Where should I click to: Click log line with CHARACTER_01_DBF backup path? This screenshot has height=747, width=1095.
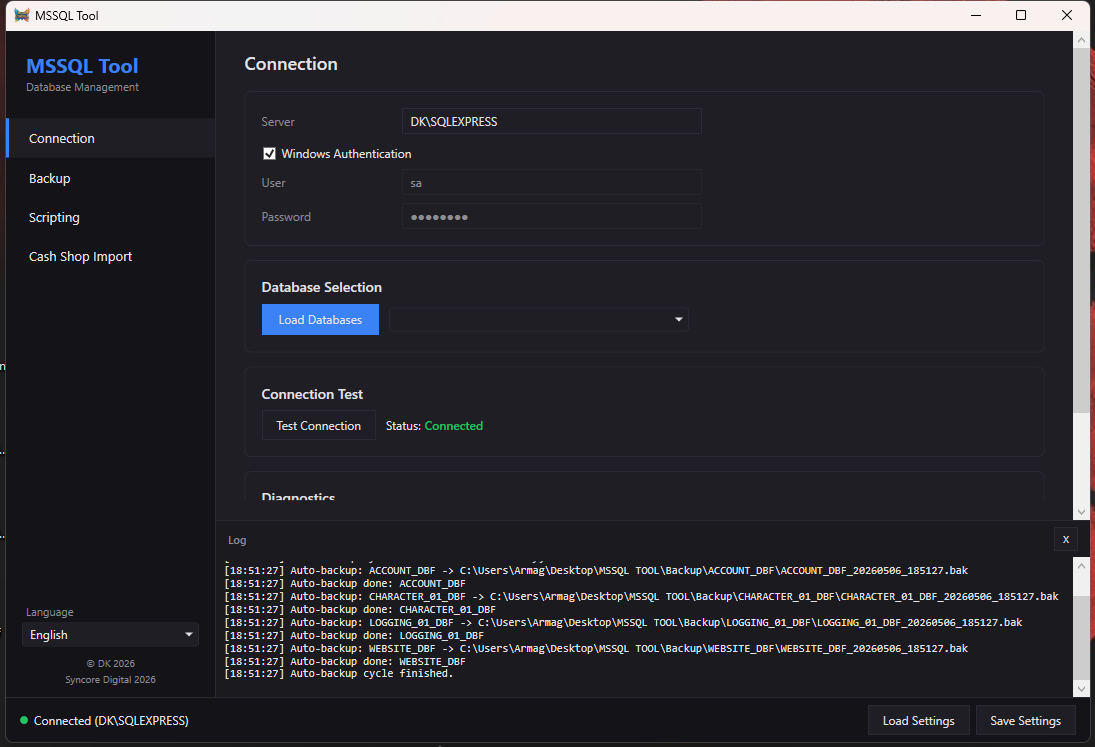pyautogui.click(x=641, y=596)
